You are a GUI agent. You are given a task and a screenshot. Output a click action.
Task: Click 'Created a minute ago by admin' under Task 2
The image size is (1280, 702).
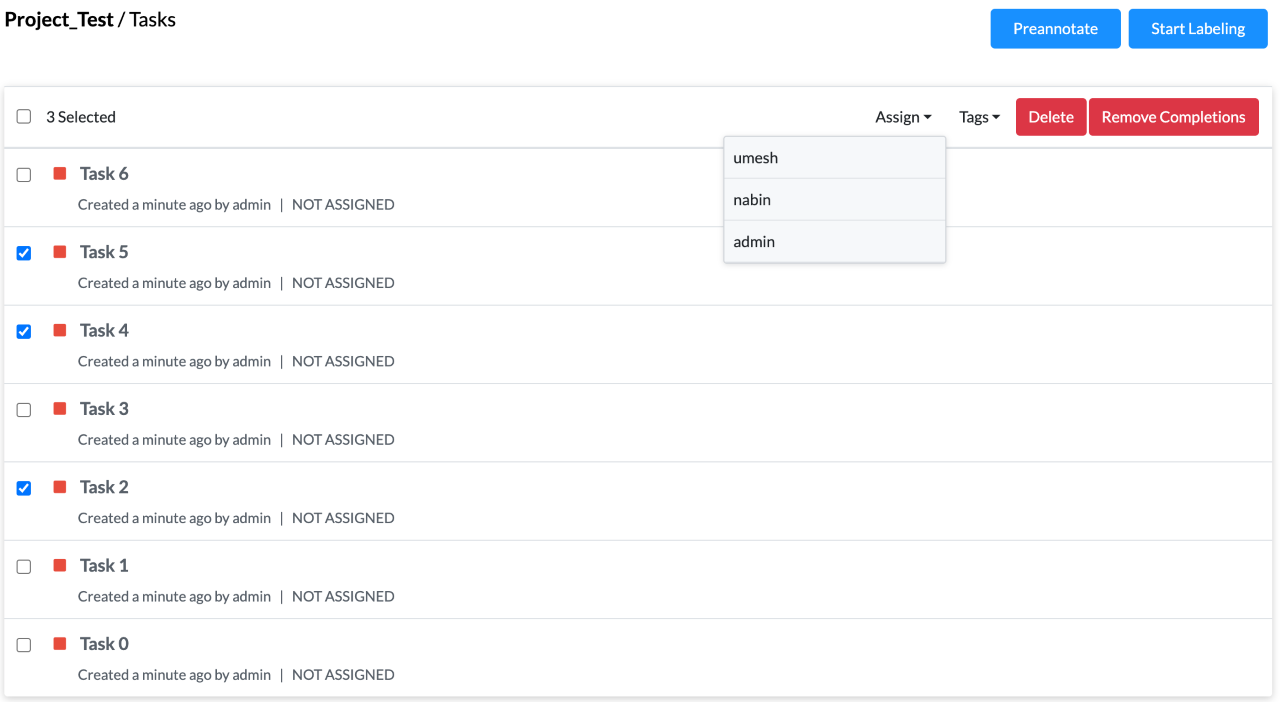175,518
